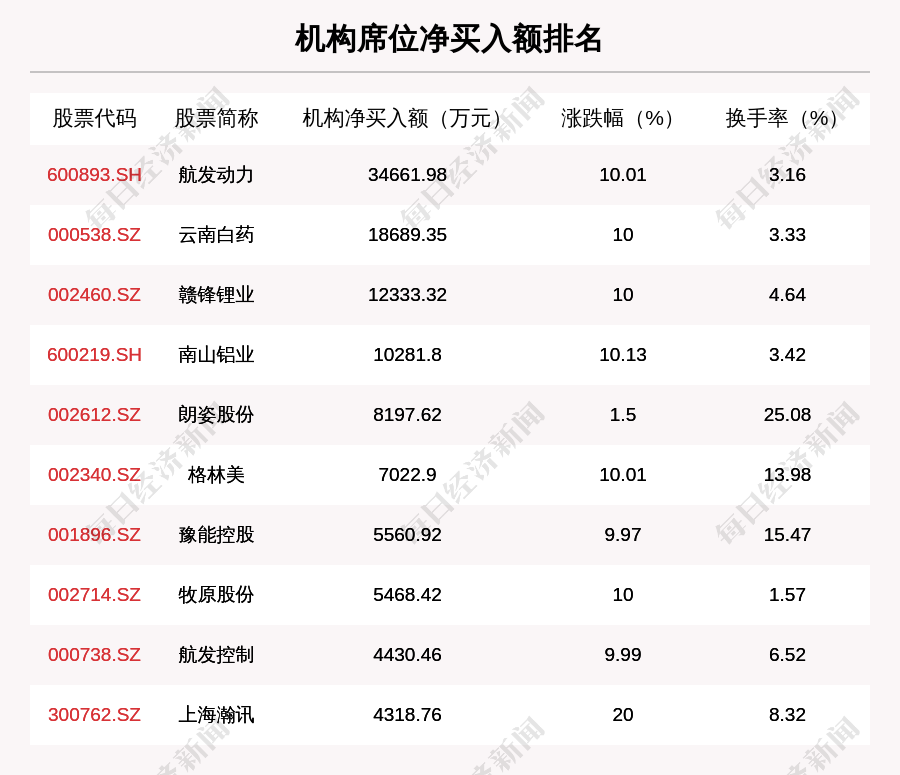Open stock code 000538.SZ link

tap(94, 235)
